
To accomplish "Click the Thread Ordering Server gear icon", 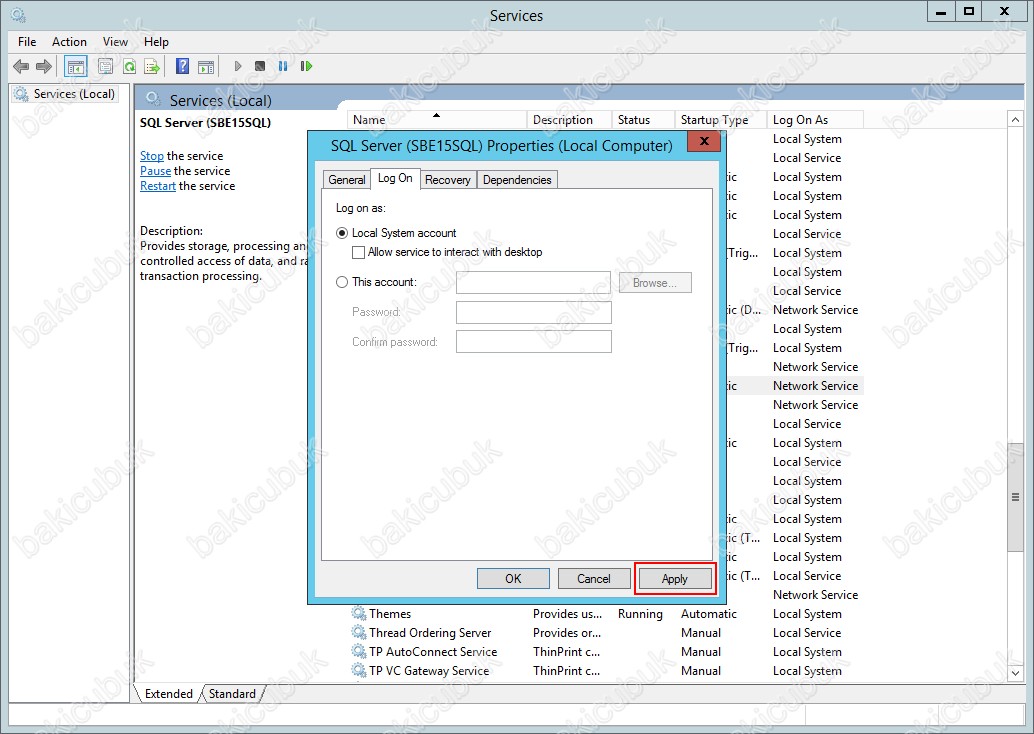I will [359, 632].
